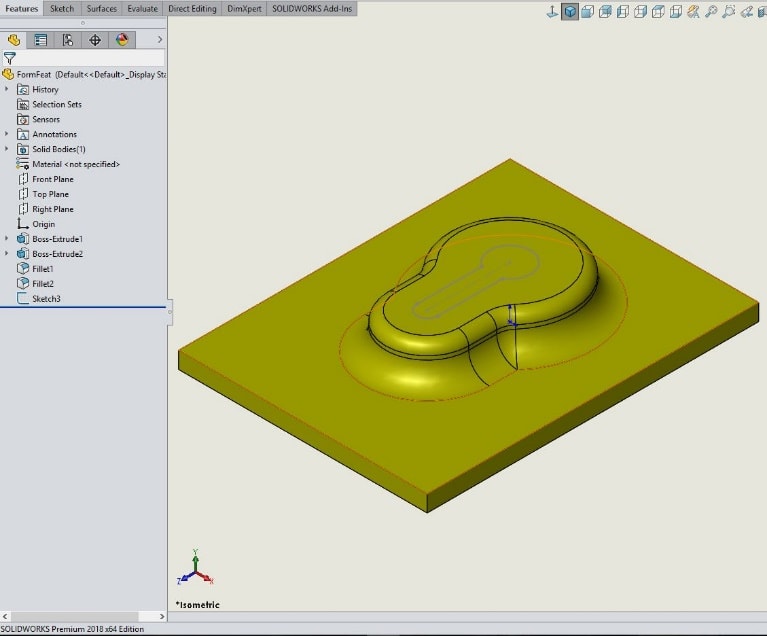767x636 pixels.
Task: Switch to the Sketch tab
Action: pos(62,9)
